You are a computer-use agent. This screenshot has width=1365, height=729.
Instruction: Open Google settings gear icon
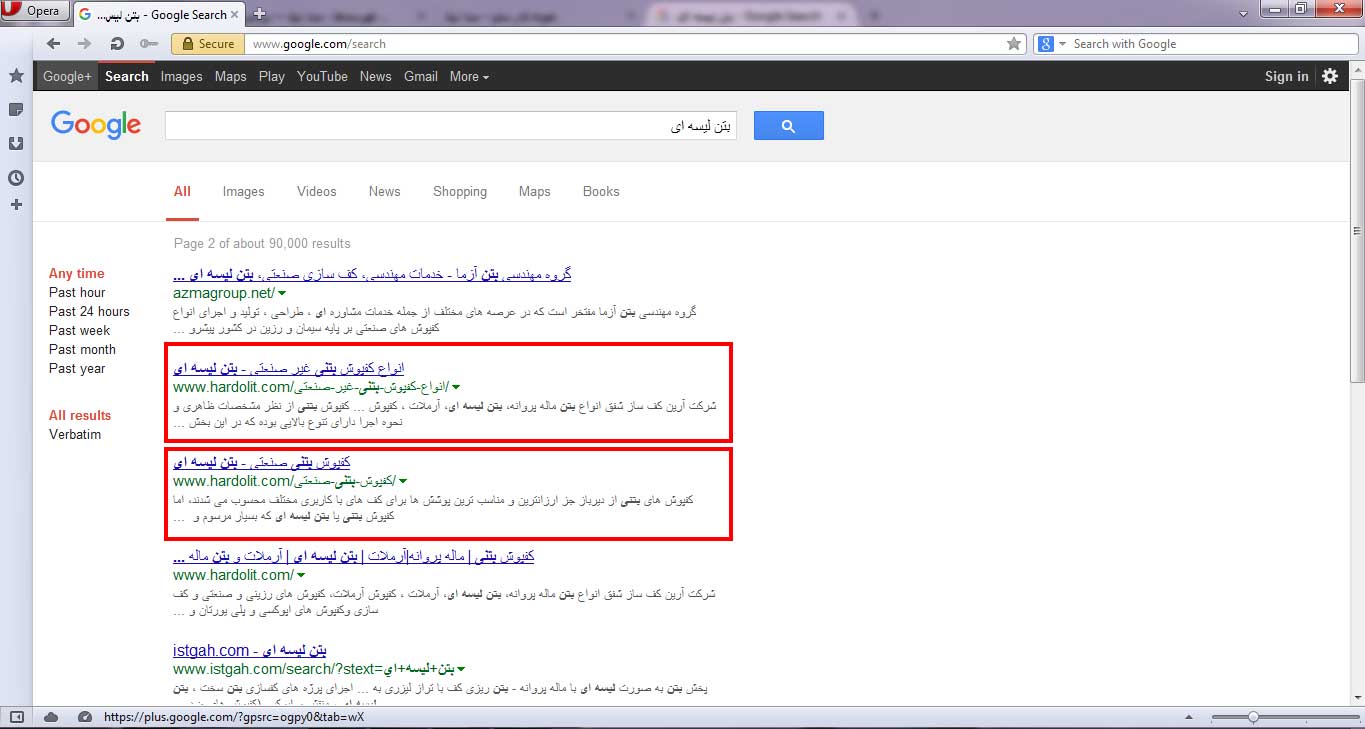1330,76
